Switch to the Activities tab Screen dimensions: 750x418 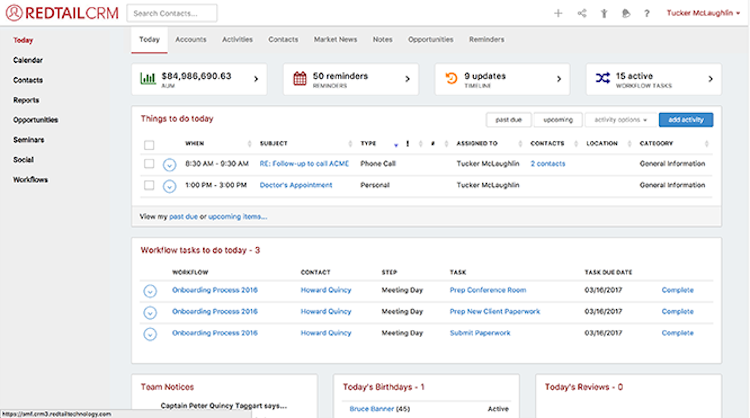[237, 40]
